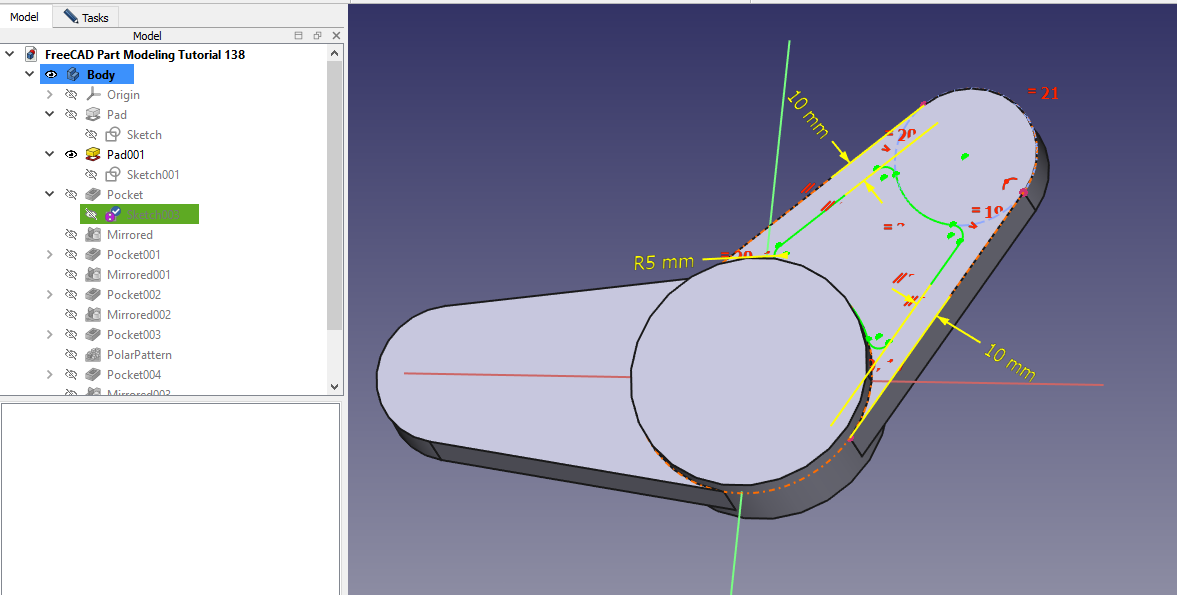The height and width of the screenshot is (595, 1177).
Task: Switch to the Model tab
Action: pos(25,17)
